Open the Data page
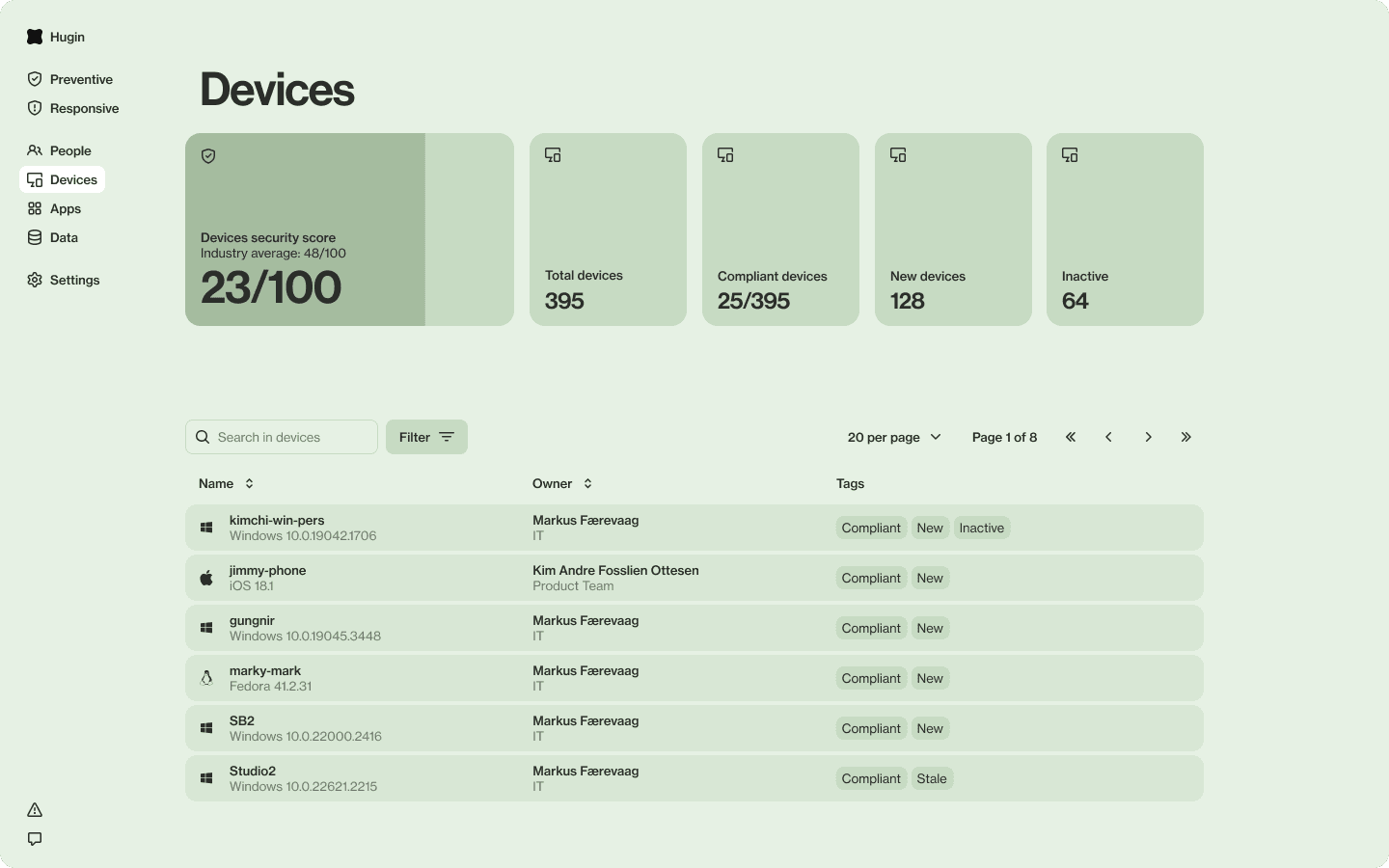 (x=52, y=237)
